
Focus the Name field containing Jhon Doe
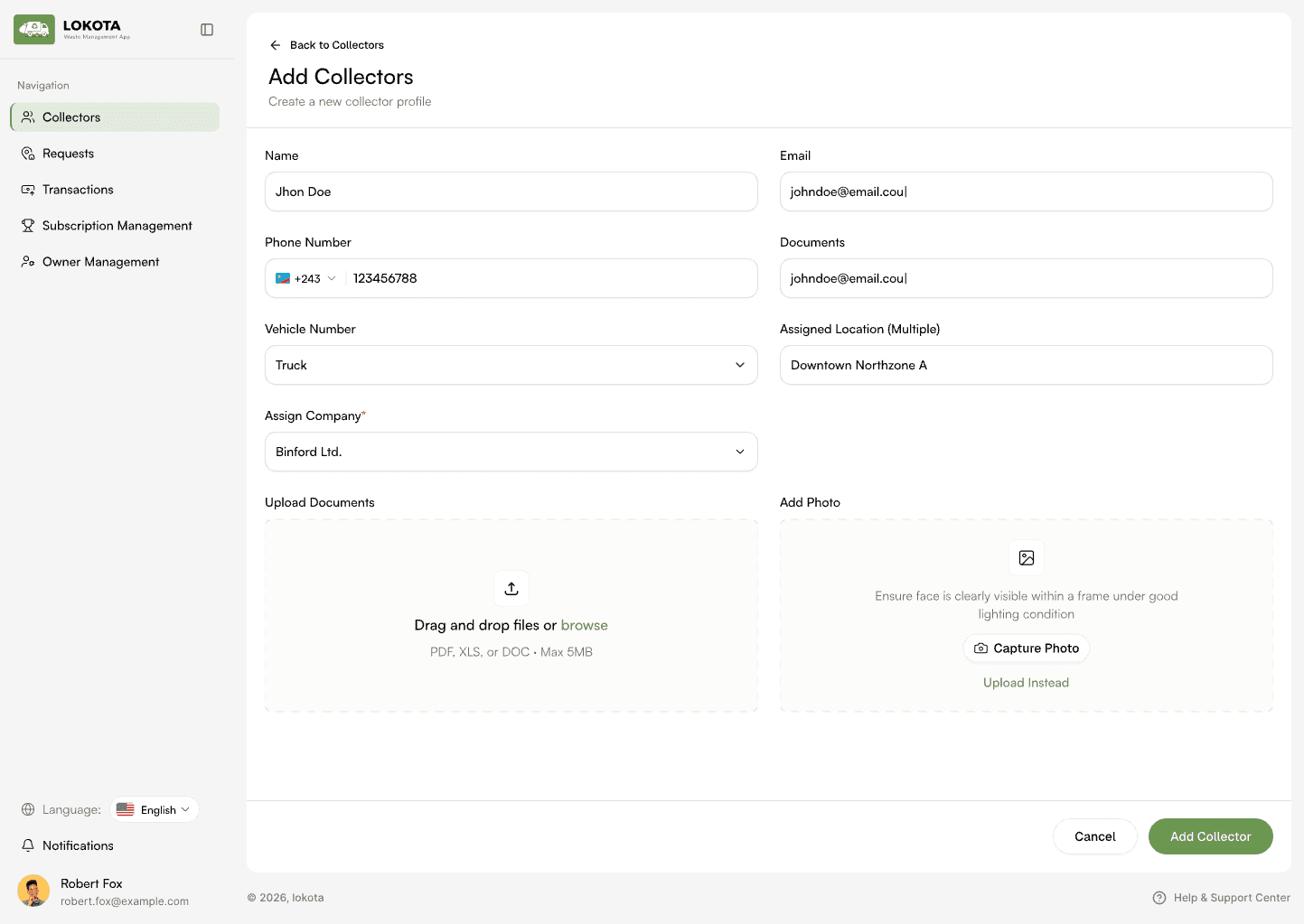(511, 191)
